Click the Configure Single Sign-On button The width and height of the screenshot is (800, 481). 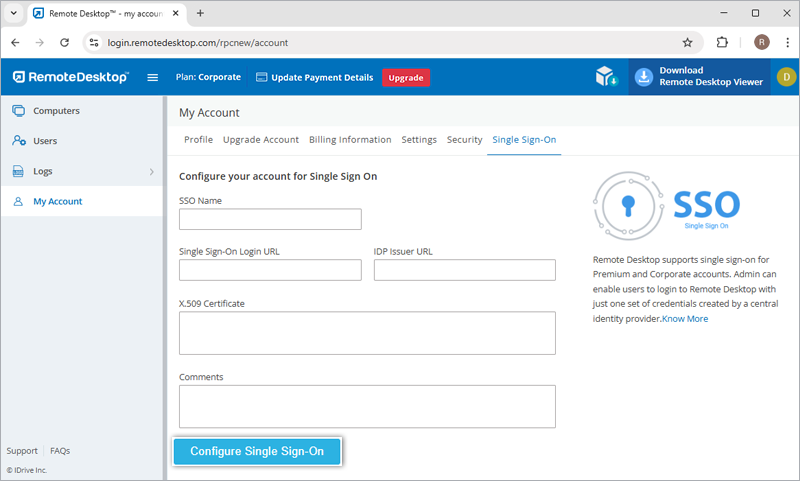tap(257, 452)
